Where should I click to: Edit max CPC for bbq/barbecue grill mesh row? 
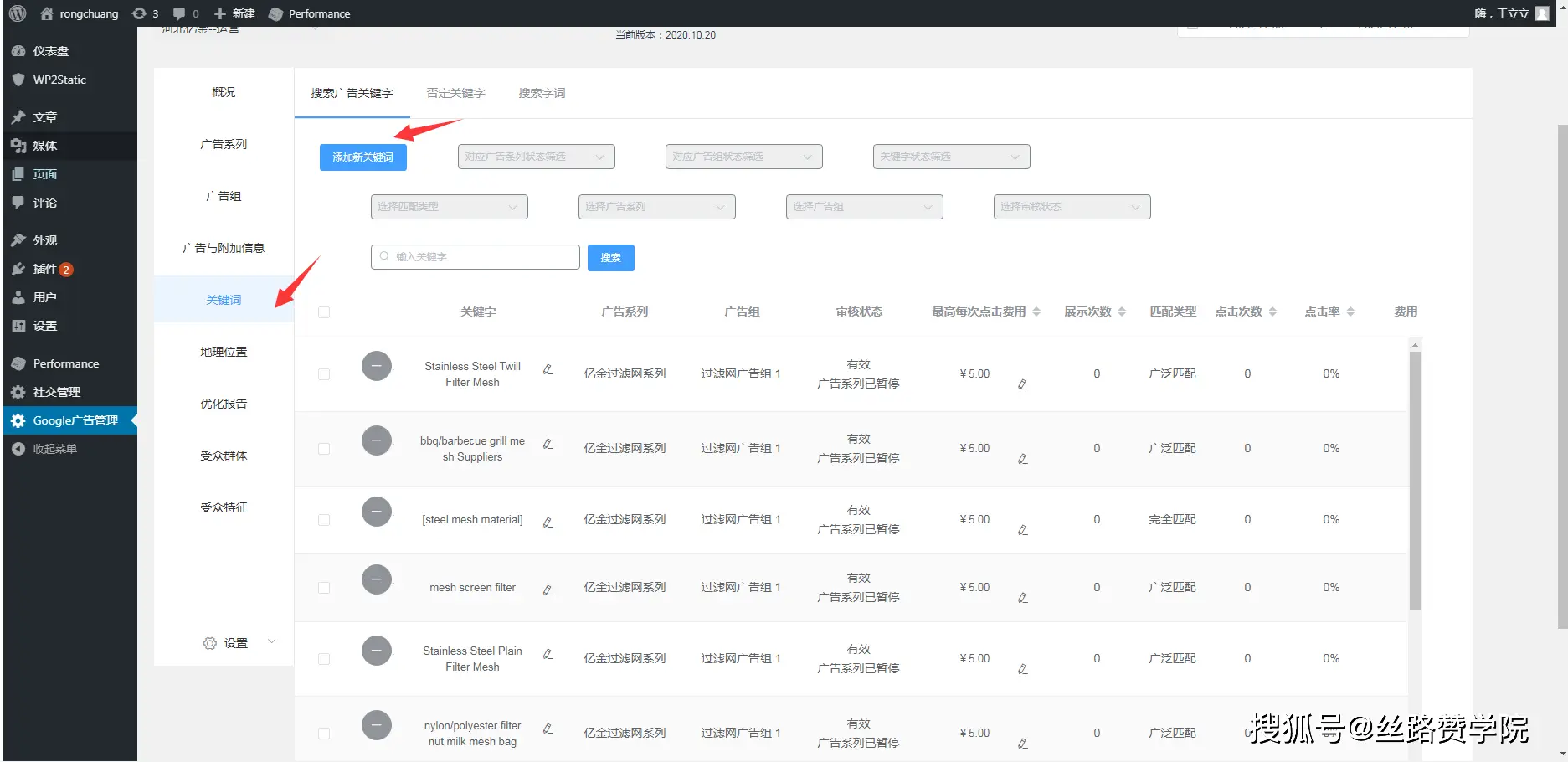tap(1022, 459)
